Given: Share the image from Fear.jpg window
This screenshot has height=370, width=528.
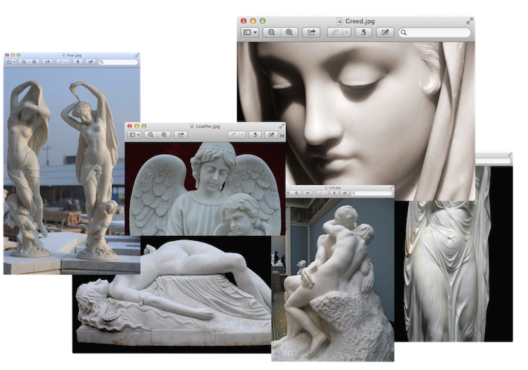Looking at the screenshot, I should pyautogui.click(x=47, y=62).
